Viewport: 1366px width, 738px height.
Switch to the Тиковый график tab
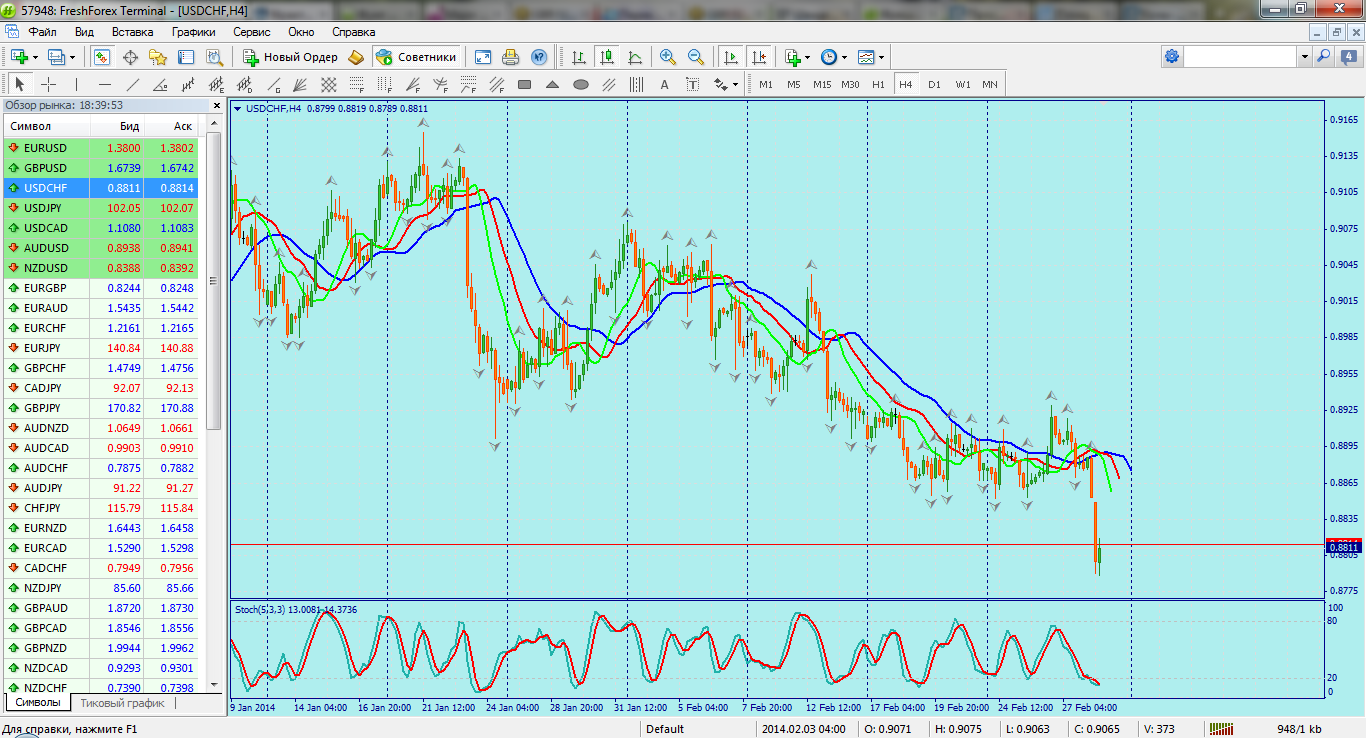tap(123, 703)
